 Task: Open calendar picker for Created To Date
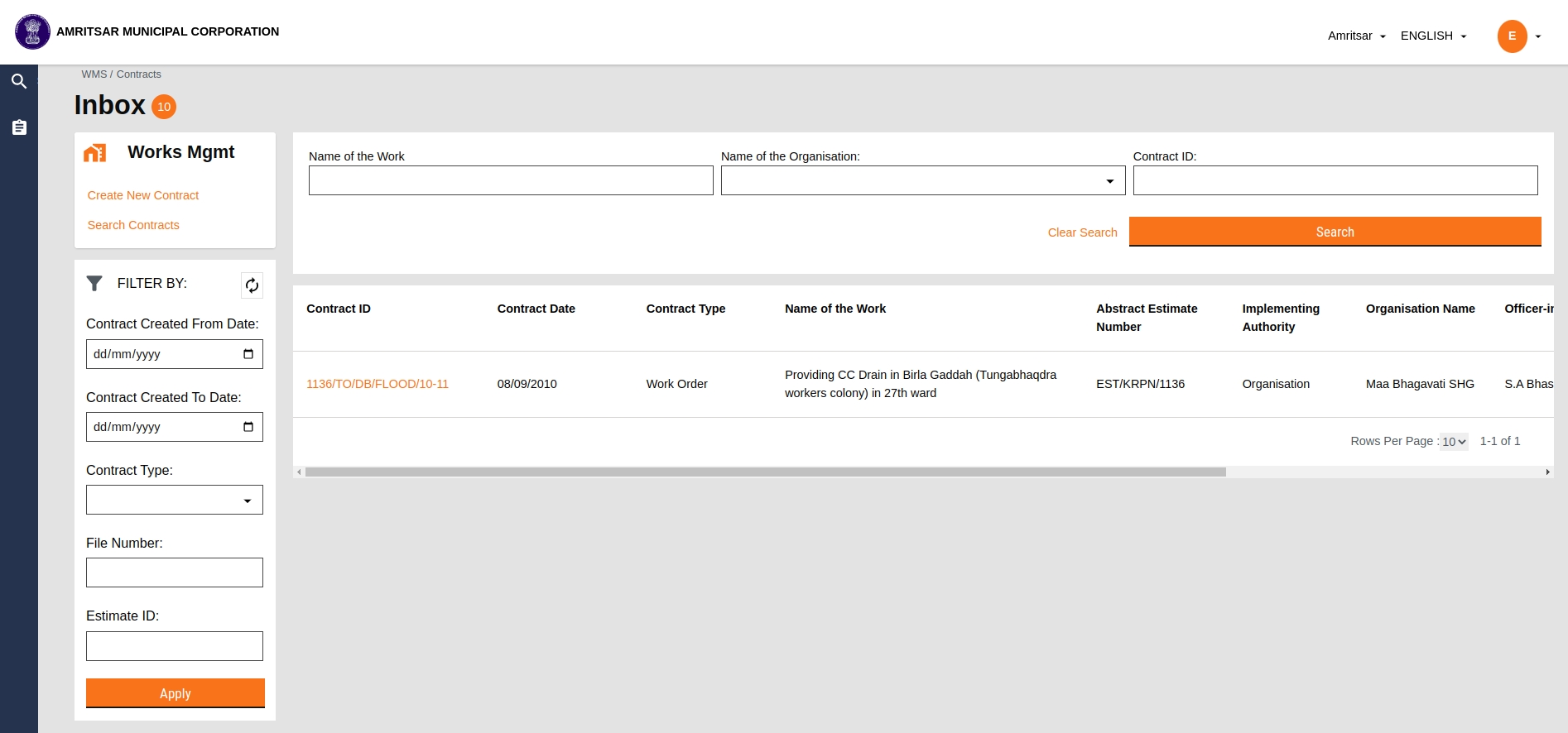click(x=248, y=427)
